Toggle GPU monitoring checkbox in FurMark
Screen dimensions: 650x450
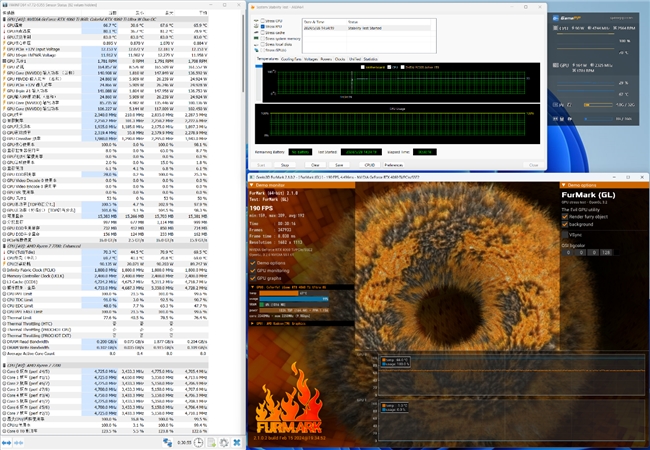click(252, 271)
